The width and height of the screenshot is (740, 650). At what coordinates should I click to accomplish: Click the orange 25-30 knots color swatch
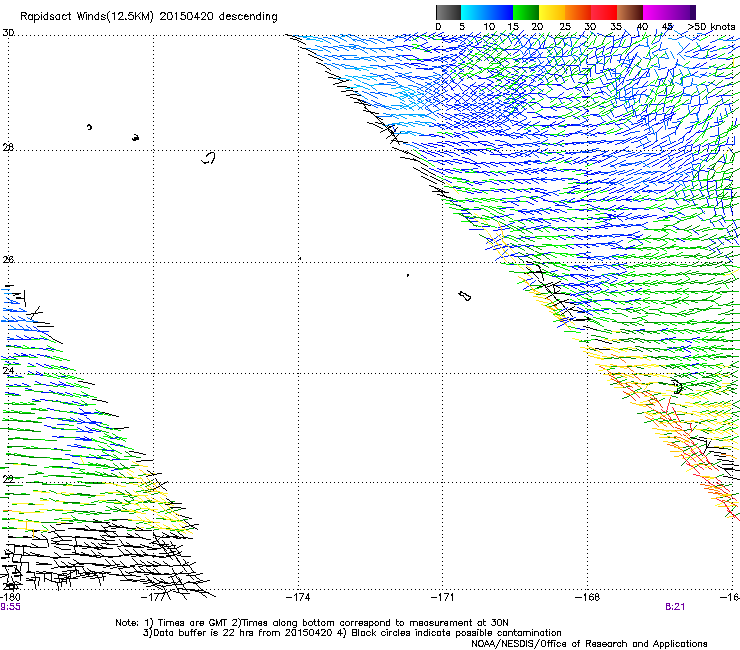click(x=578, y=12)
